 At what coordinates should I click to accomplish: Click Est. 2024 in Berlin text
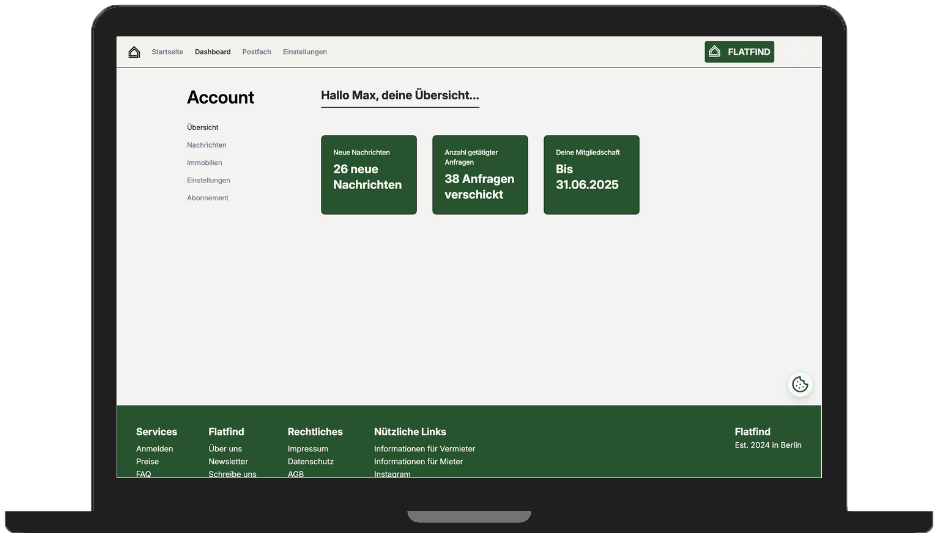point(768,445)
